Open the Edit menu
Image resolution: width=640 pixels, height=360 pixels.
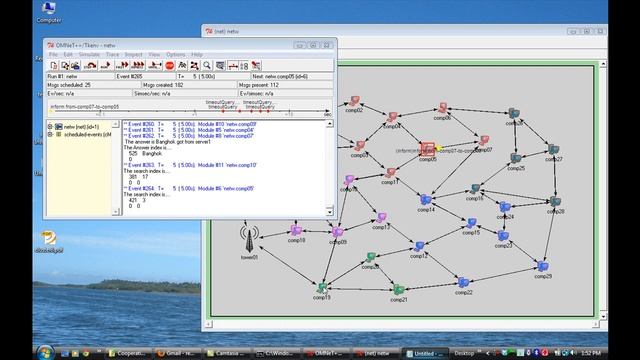68,54
